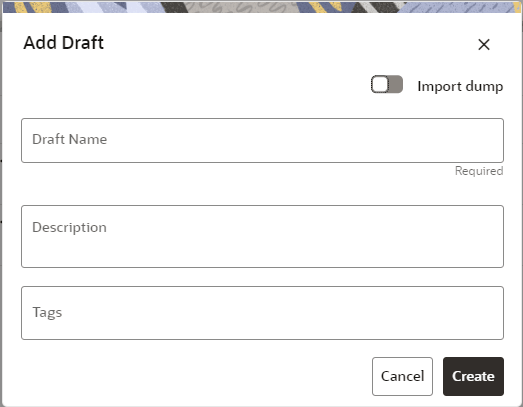Viewport: 523px width, 407px height.
Task: Click the Description placeholder label
Action: tap(69, 228)
